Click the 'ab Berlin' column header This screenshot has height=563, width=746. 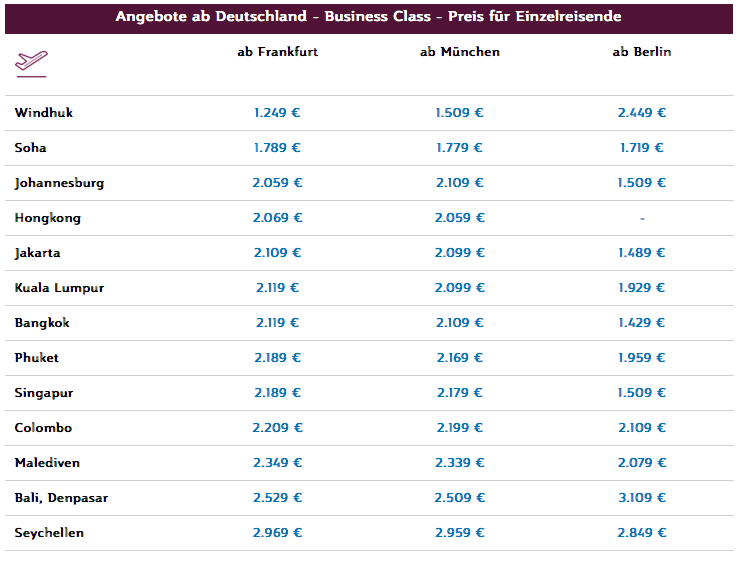pyautogui.click(x=642, y=52)
